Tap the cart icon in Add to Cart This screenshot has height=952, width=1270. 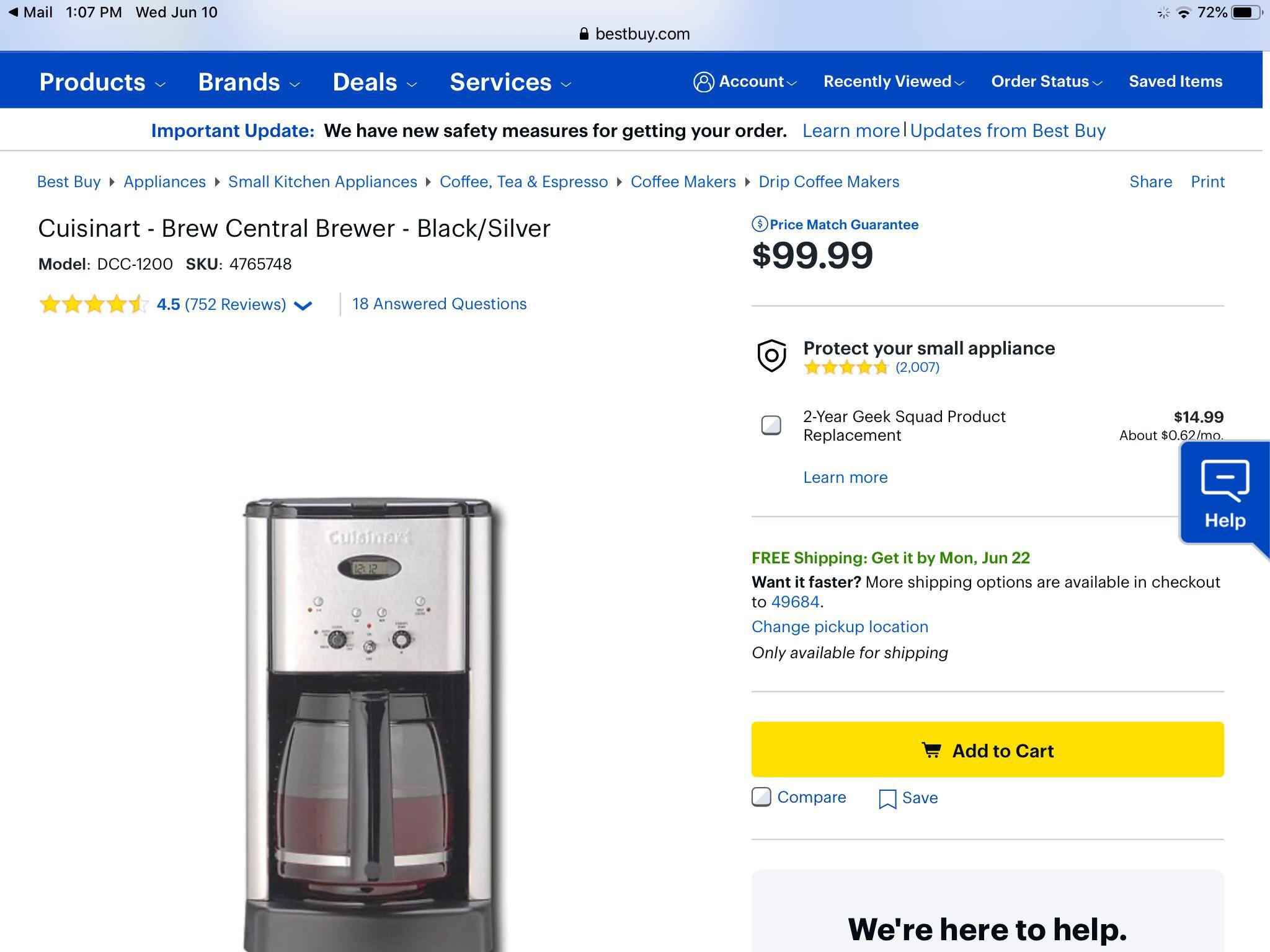pos(931,751)
